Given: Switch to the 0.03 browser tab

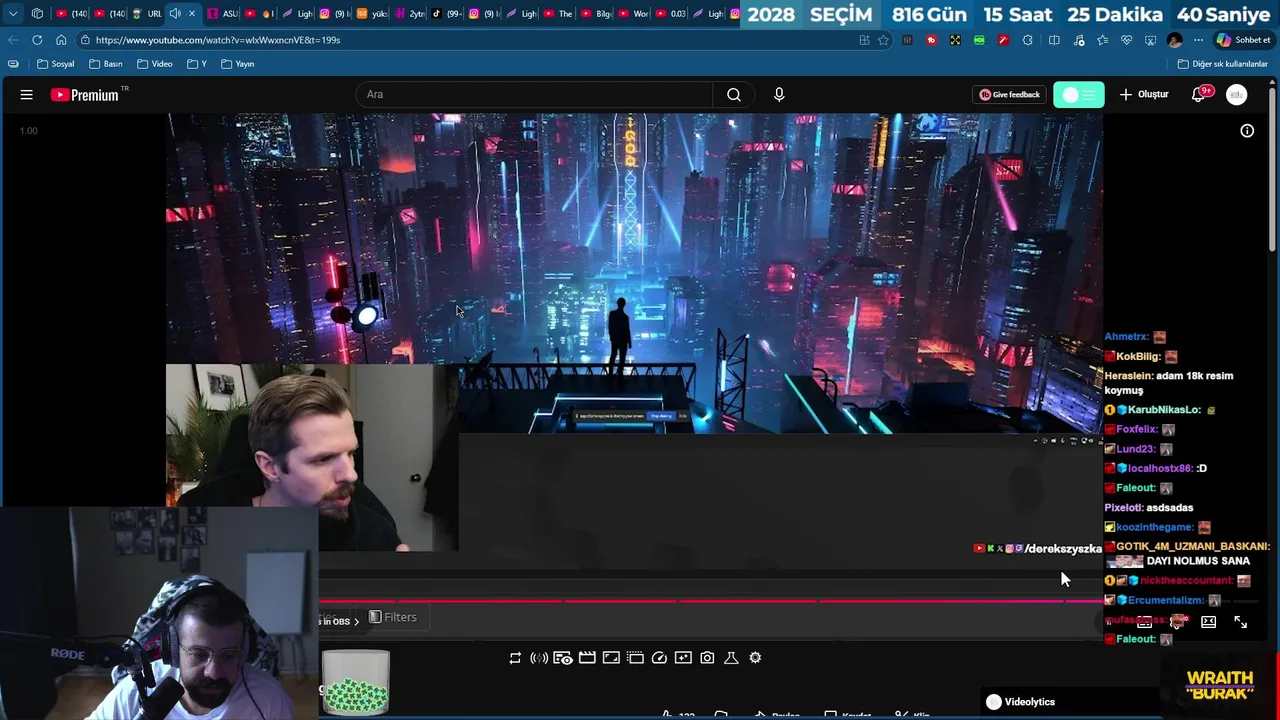Looking at the screenshot, I should point(672,14).
